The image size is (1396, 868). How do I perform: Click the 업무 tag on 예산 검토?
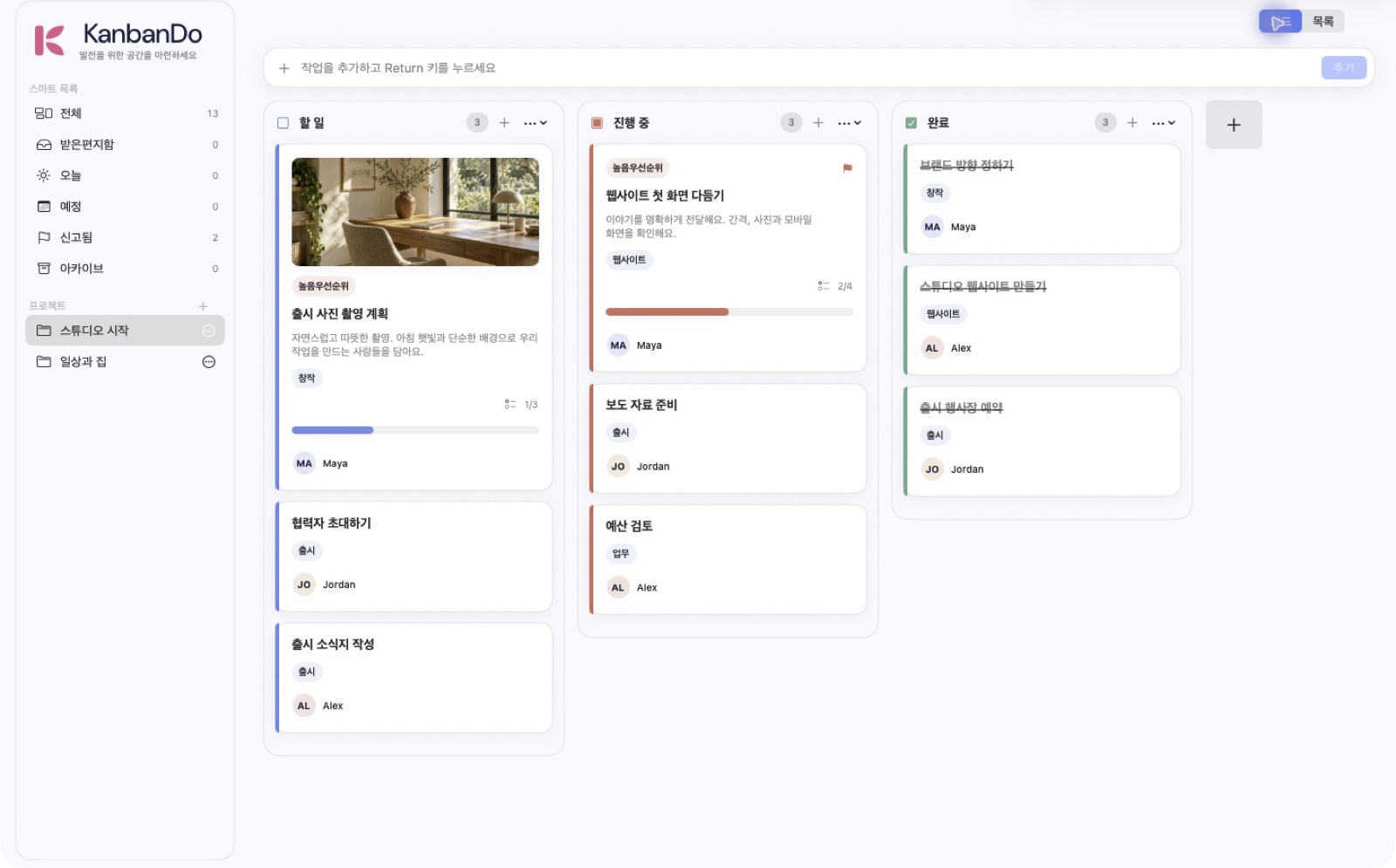coord(620,554)
